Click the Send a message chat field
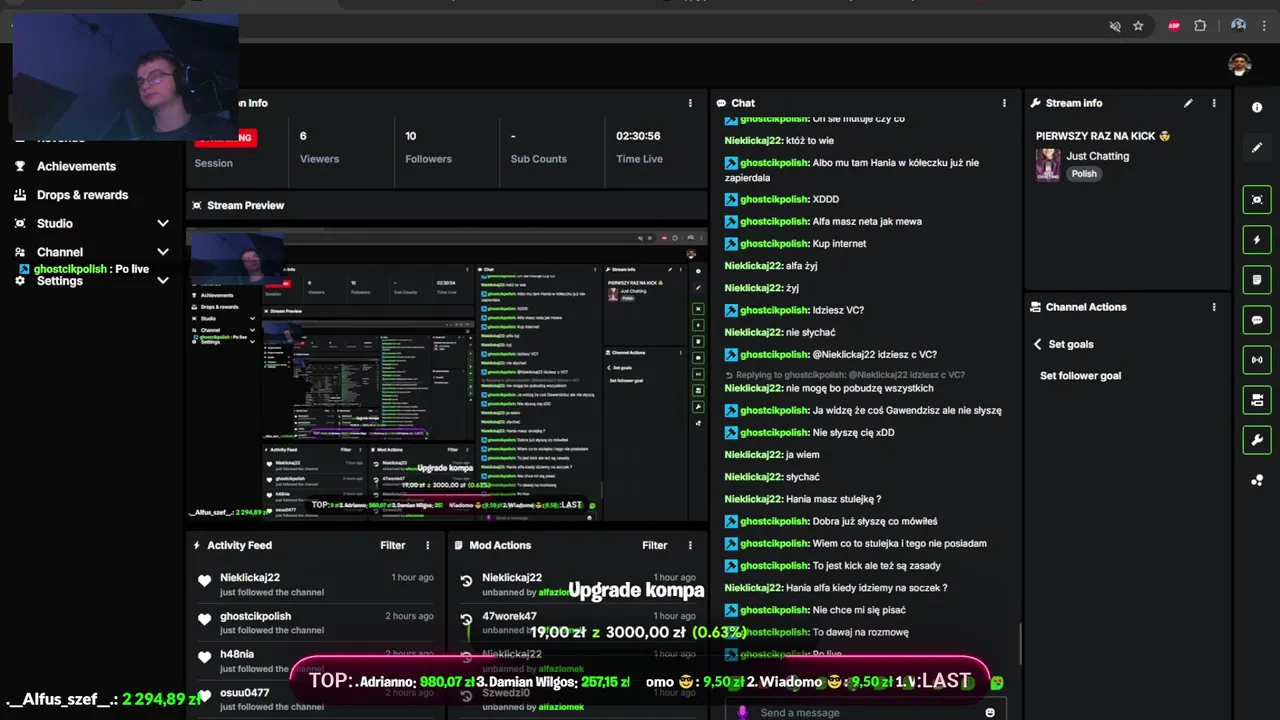The image size is (1280, 720). 865,712
